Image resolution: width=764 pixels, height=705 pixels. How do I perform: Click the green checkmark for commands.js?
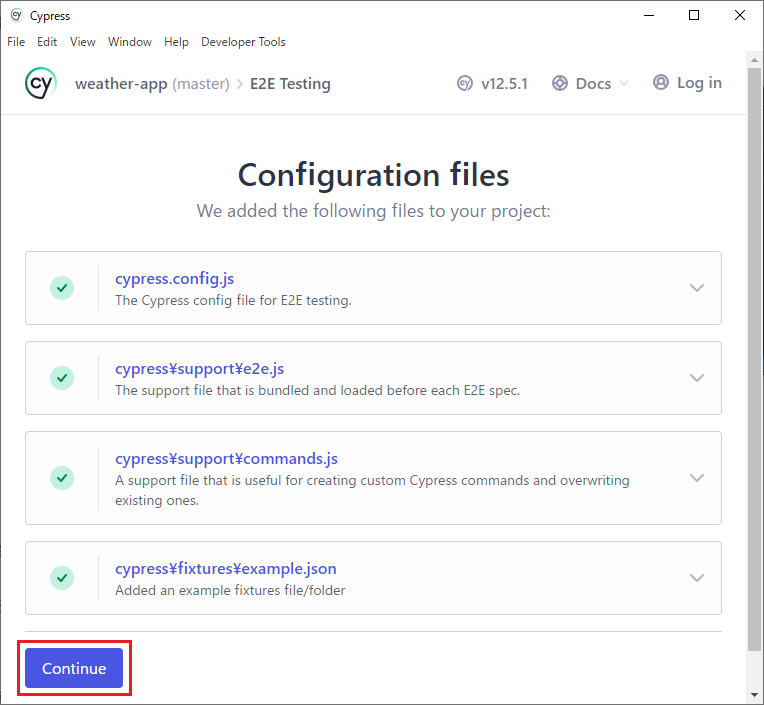pos(62,478)
